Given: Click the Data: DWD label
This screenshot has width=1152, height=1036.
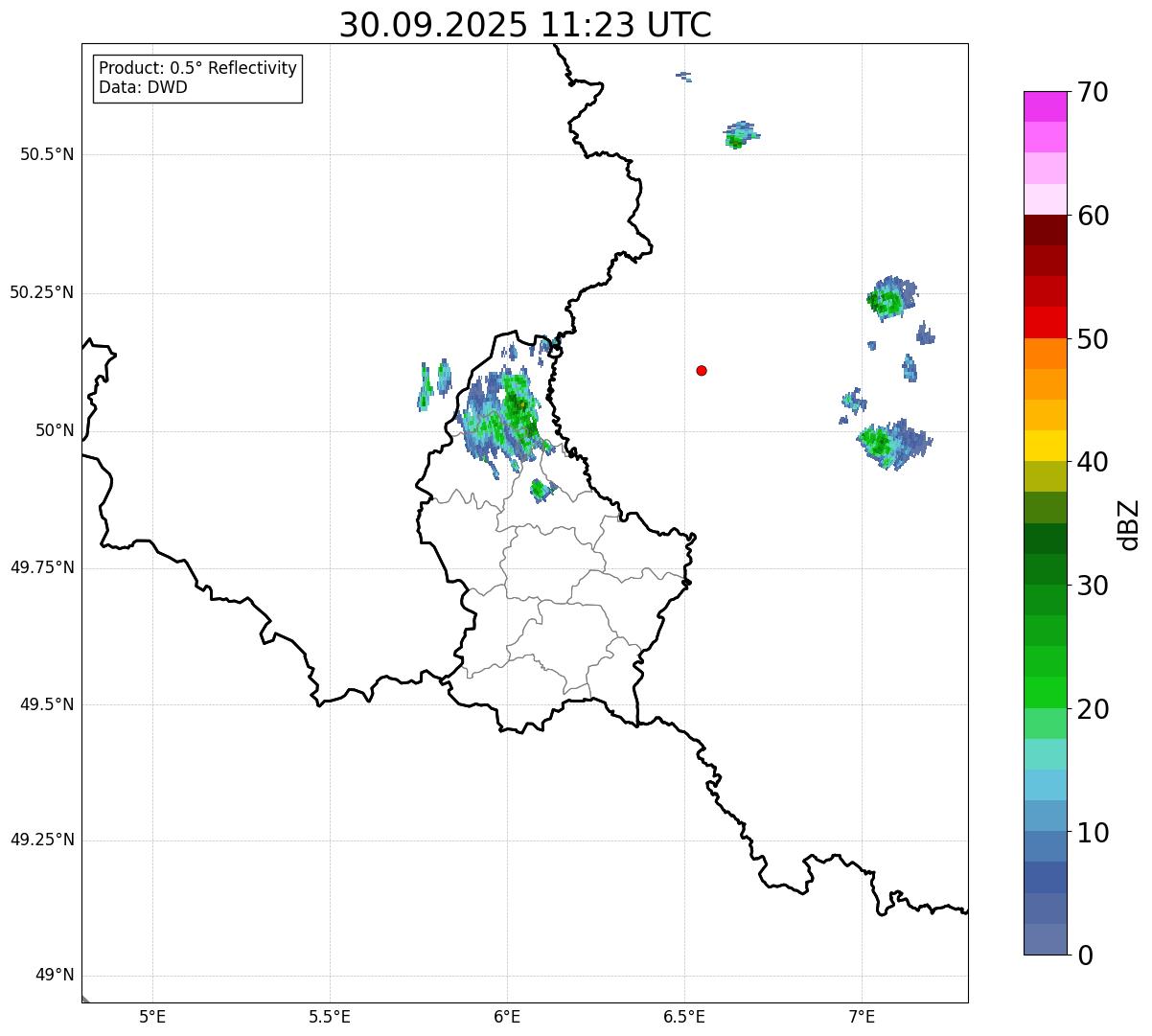Looking at the screenshot, I should pyautogui.click(x=143, y=87).
